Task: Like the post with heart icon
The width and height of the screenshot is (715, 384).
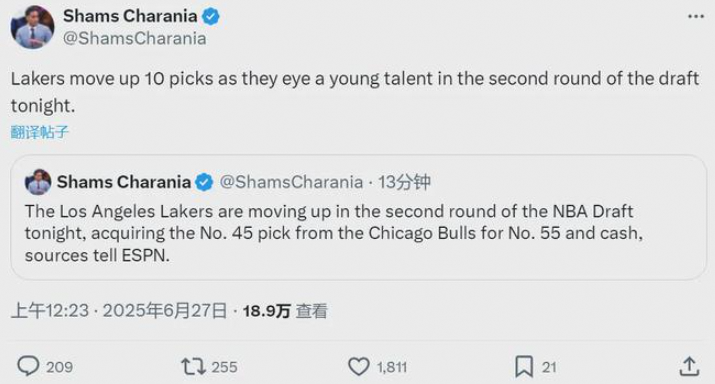Action: coord(359,367)
